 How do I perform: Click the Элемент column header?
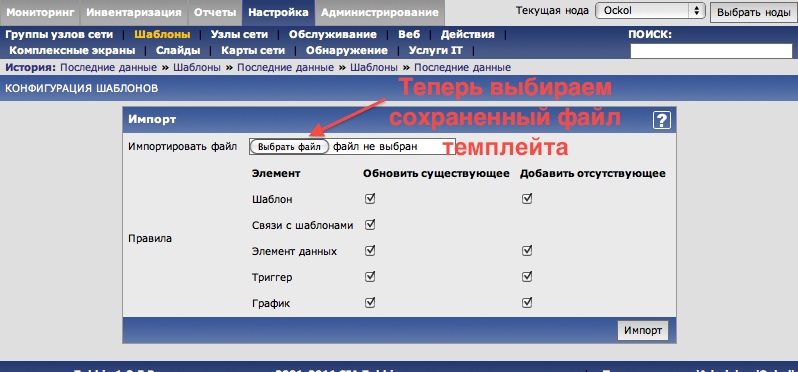pos(276,174)
